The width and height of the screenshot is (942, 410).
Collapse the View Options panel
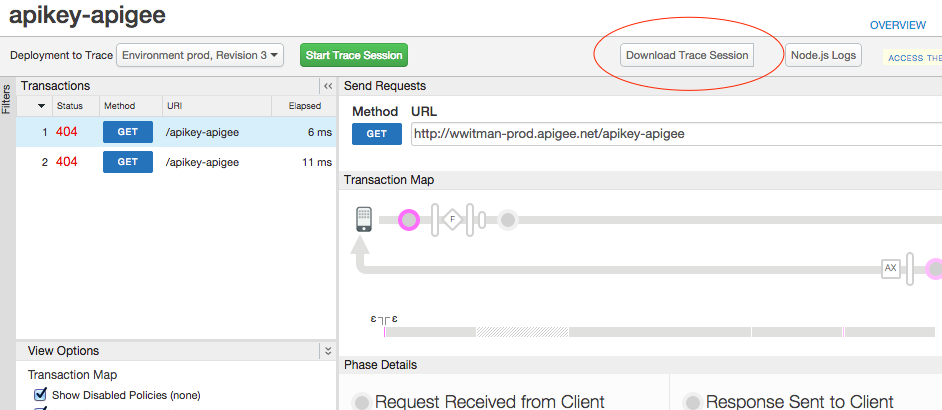pos(327,351)
